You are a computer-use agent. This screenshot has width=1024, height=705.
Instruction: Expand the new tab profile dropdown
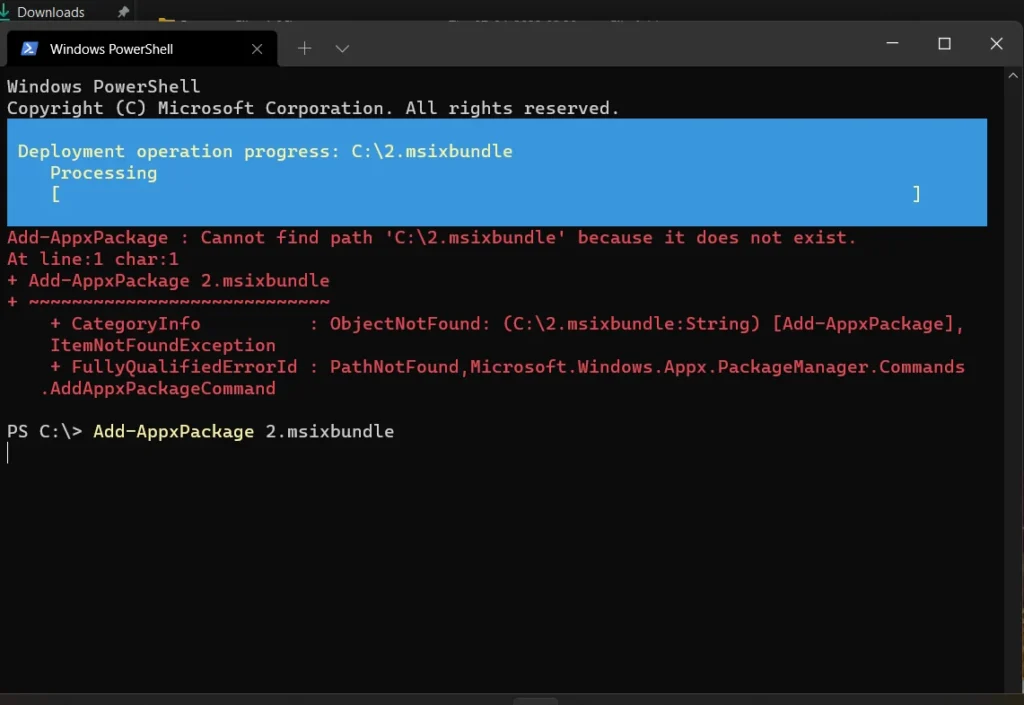pos(342,48)
